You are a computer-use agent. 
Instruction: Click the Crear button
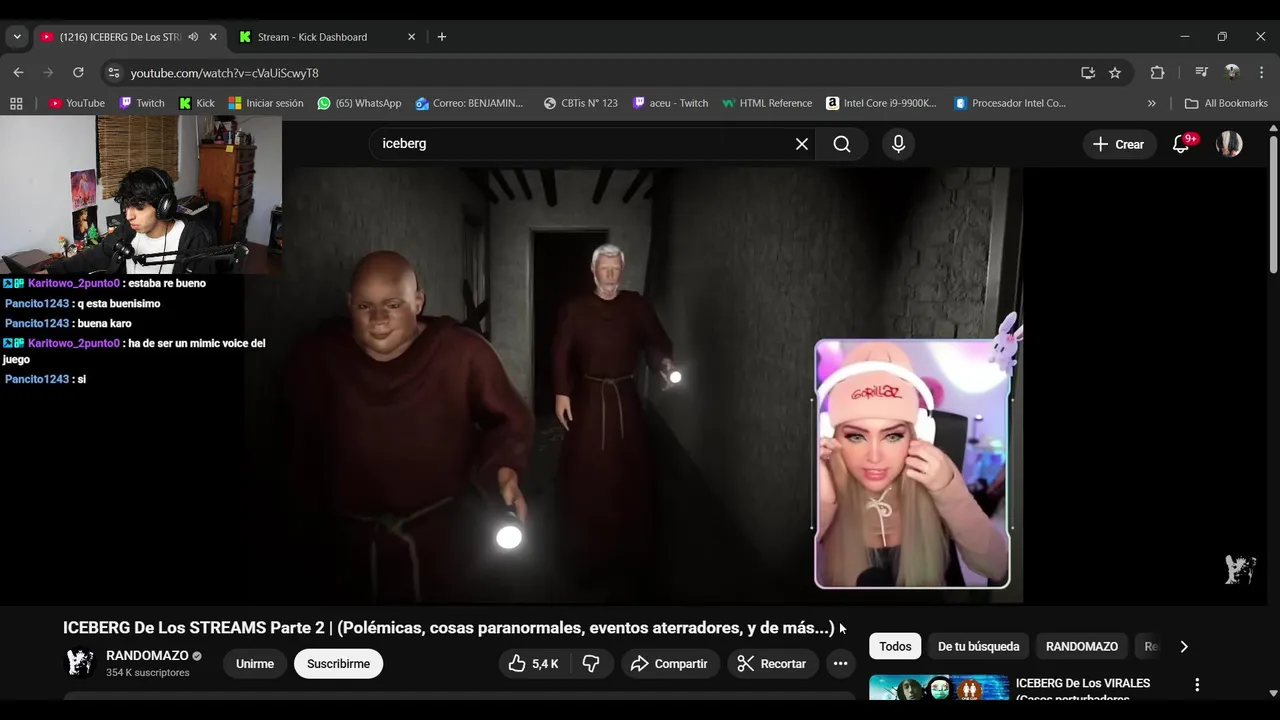[x=1119, y=144]
